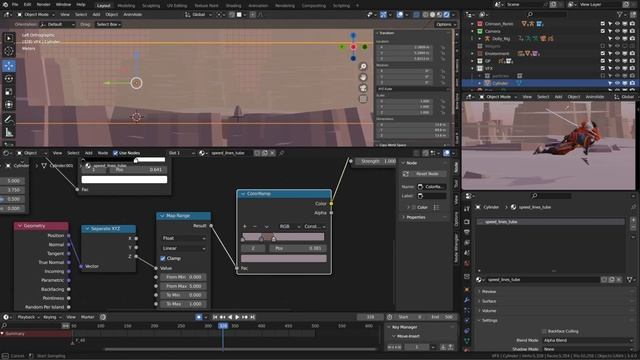The width and height of the screenshot is (640, 360).
Task: Open the Material properties tab icon
Action: (467, 350)
